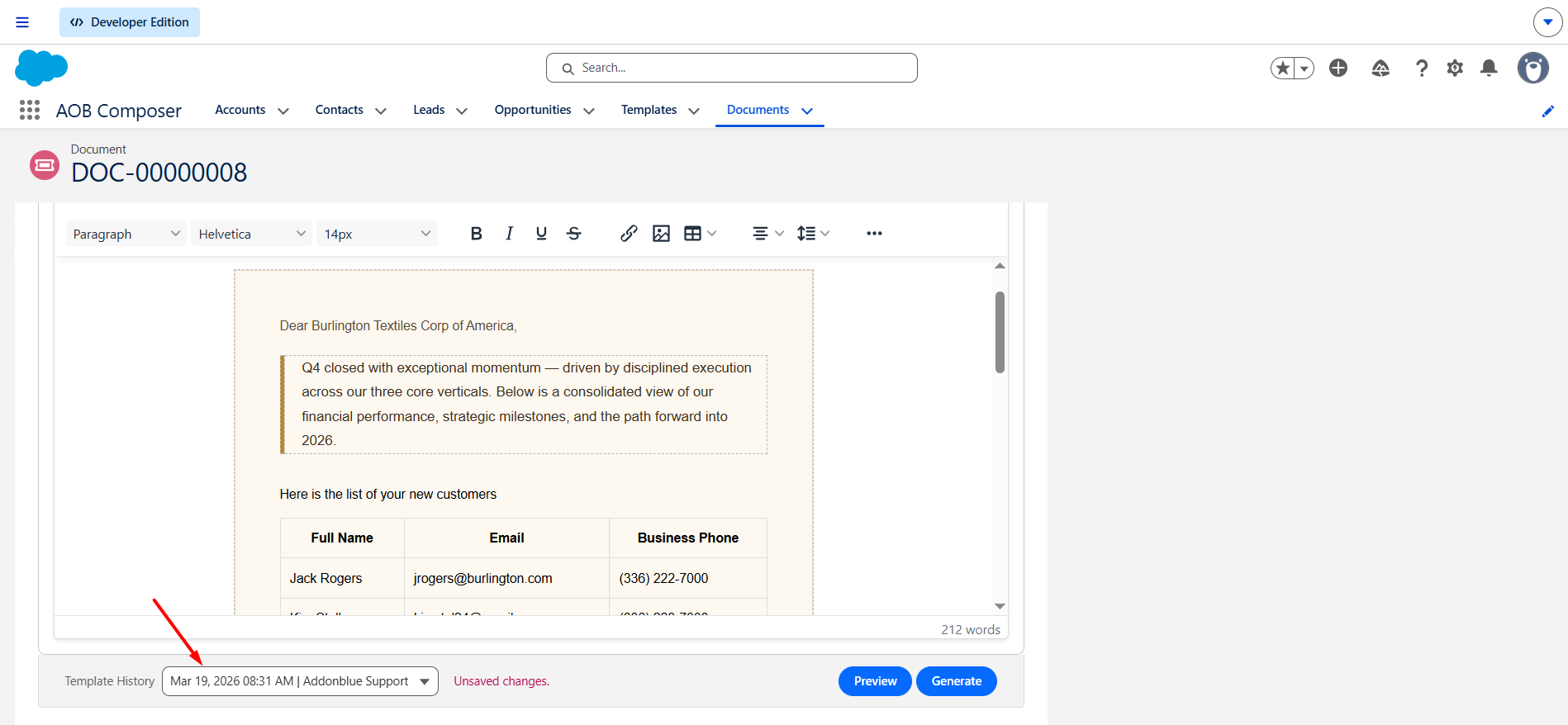Show more toolbar options (three dots)
The image size is (1568, 725).
tap(874, 234)
